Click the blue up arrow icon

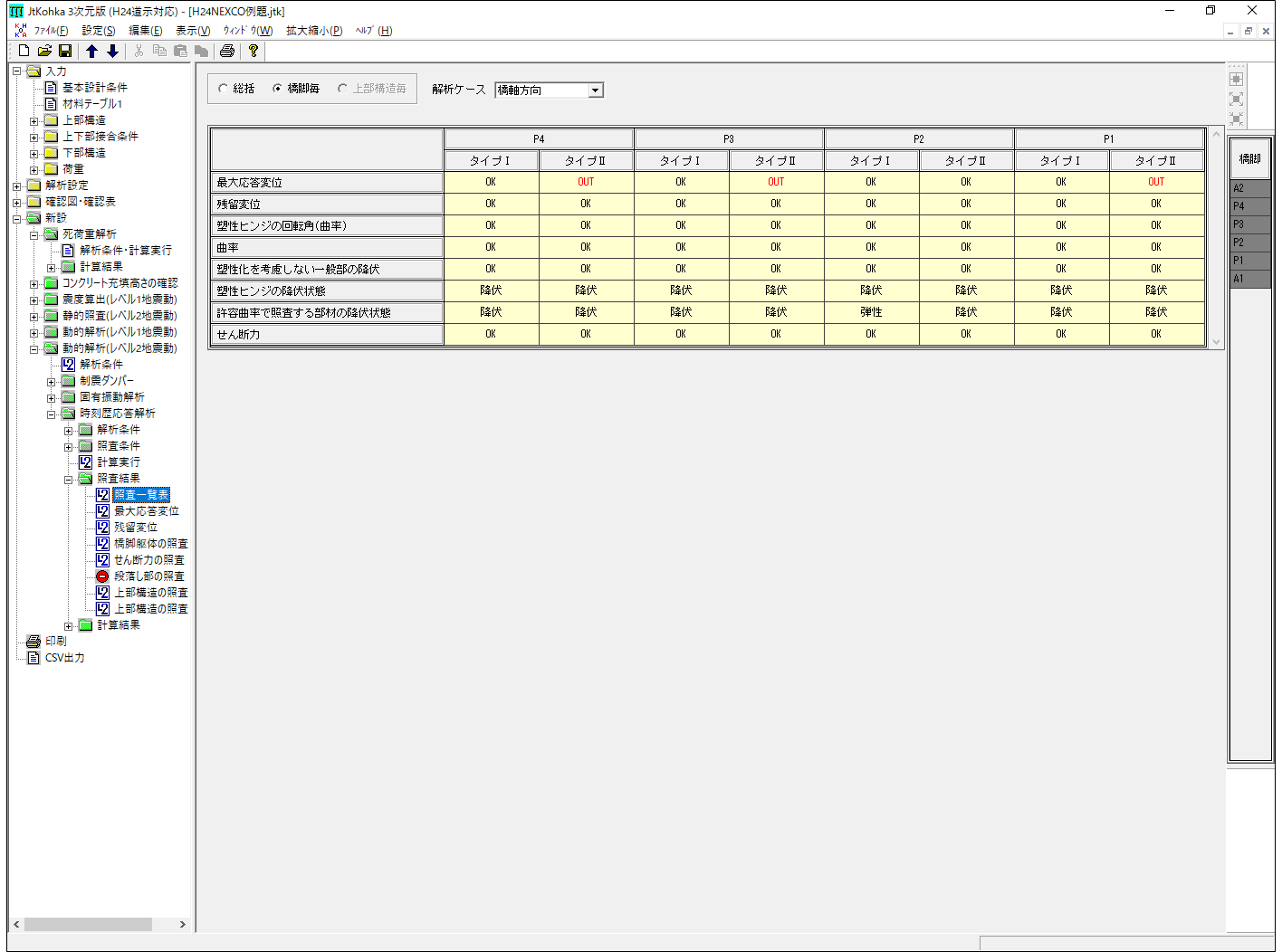pos(91,51)
